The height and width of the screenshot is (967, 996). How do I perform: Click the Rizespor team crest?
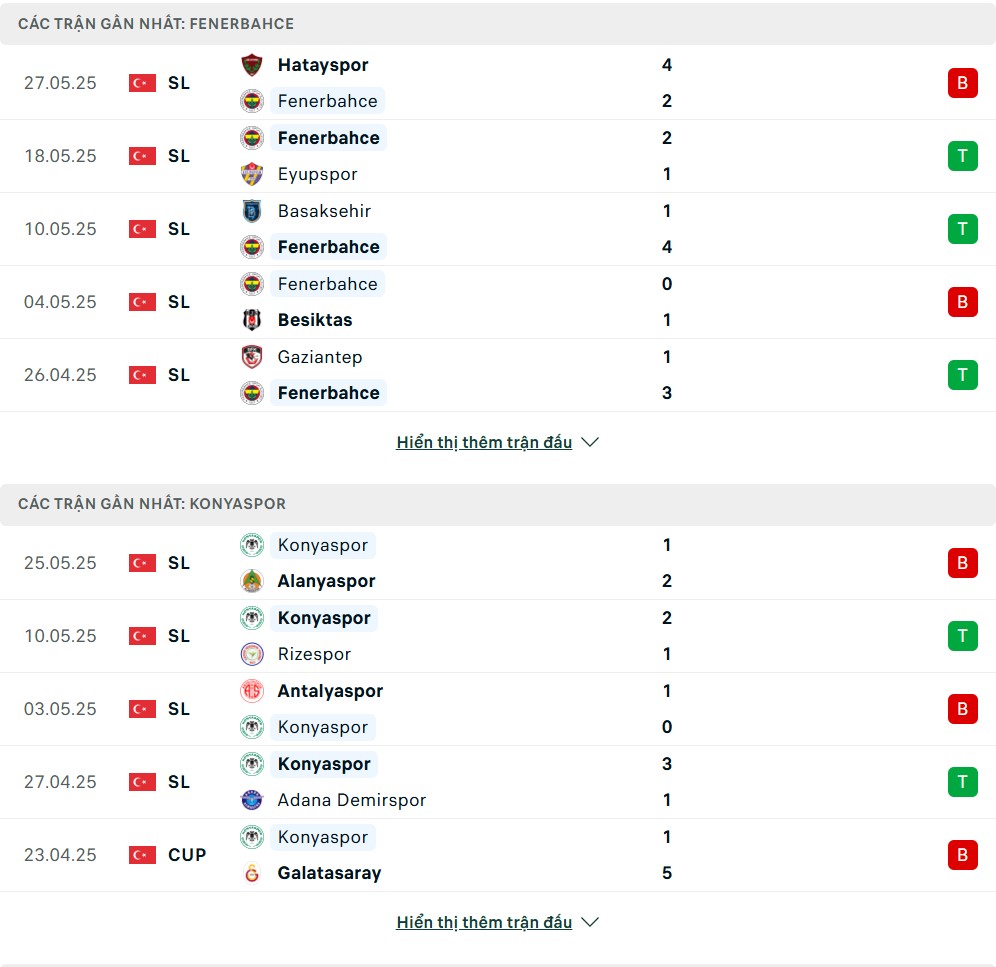click(252, 654)
